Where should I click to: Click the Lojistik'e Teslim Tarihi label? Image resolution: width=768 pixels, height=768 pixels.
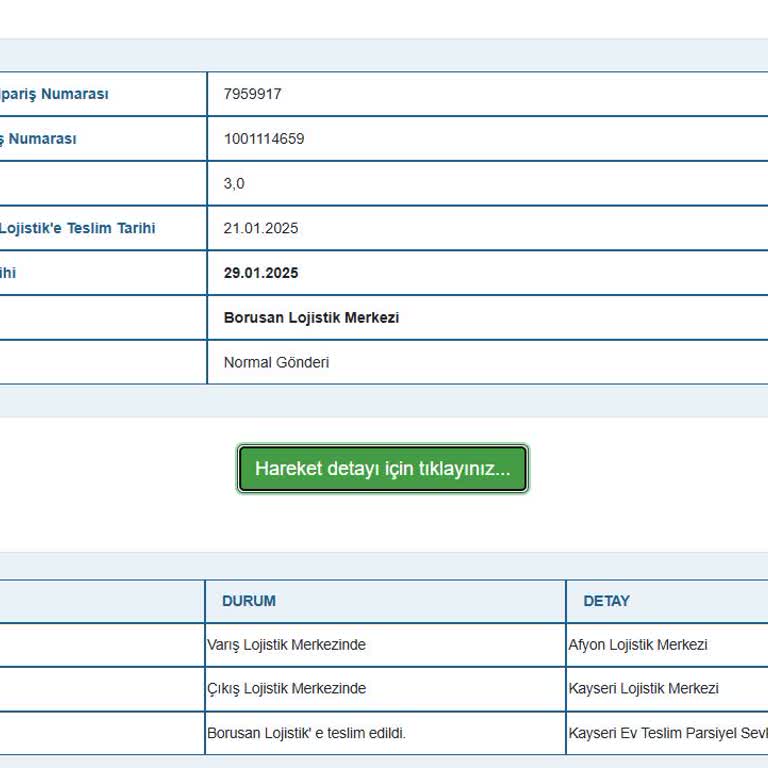click(77, 228)
